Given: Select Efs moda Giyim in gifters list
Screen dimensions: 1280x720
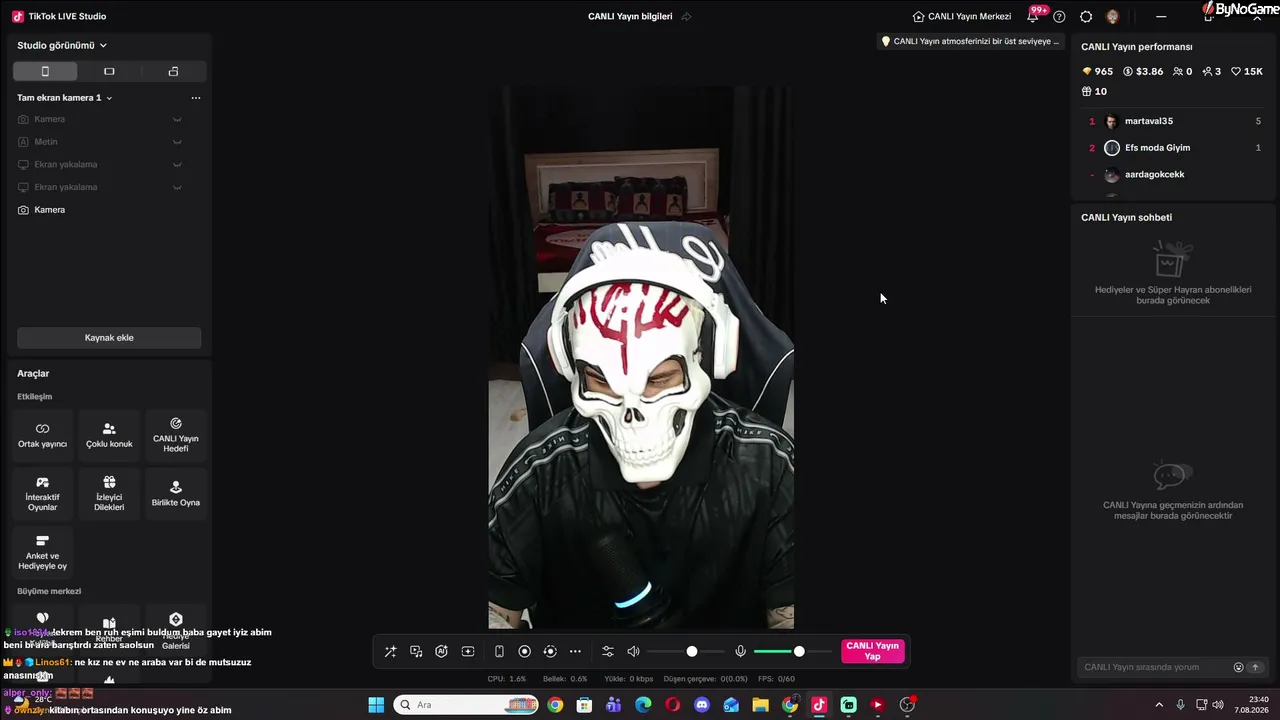Looking at the screenshot, I should tap(1174, 148).
